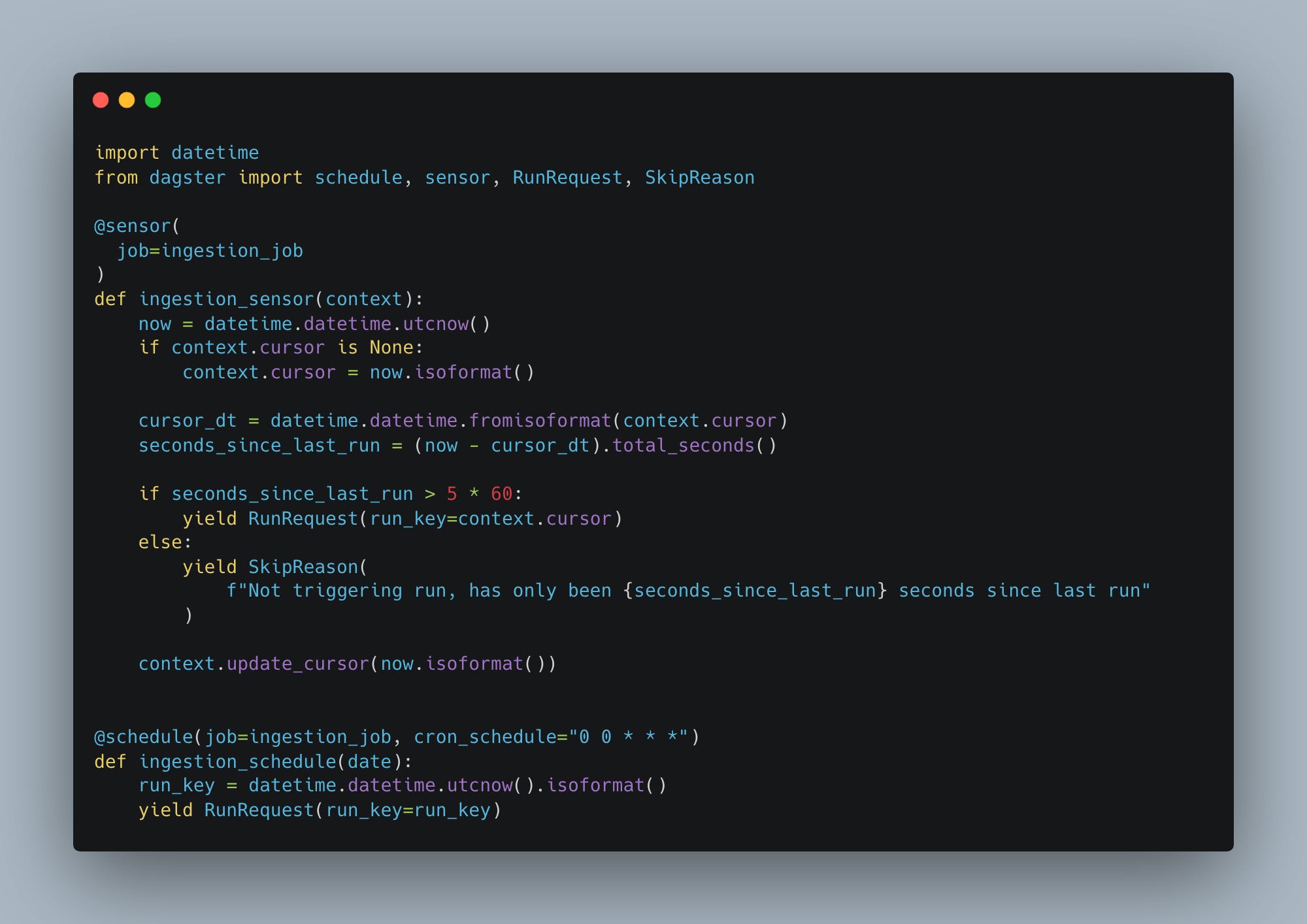Click the red close window dot
Viewport: 1307px width, 924px height.
pyautogui.click(x=101, y=100)
